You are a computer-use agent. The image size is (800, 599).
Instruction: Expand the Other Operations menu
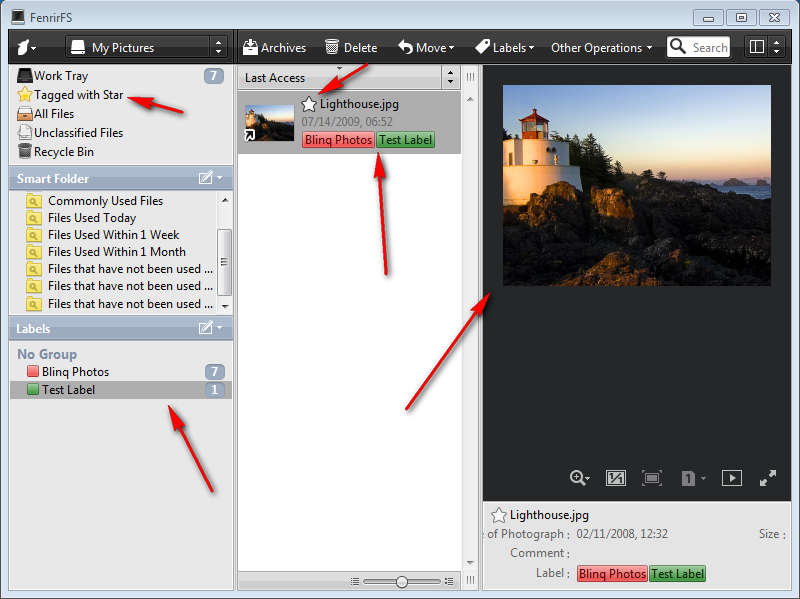tap(602, 47)
